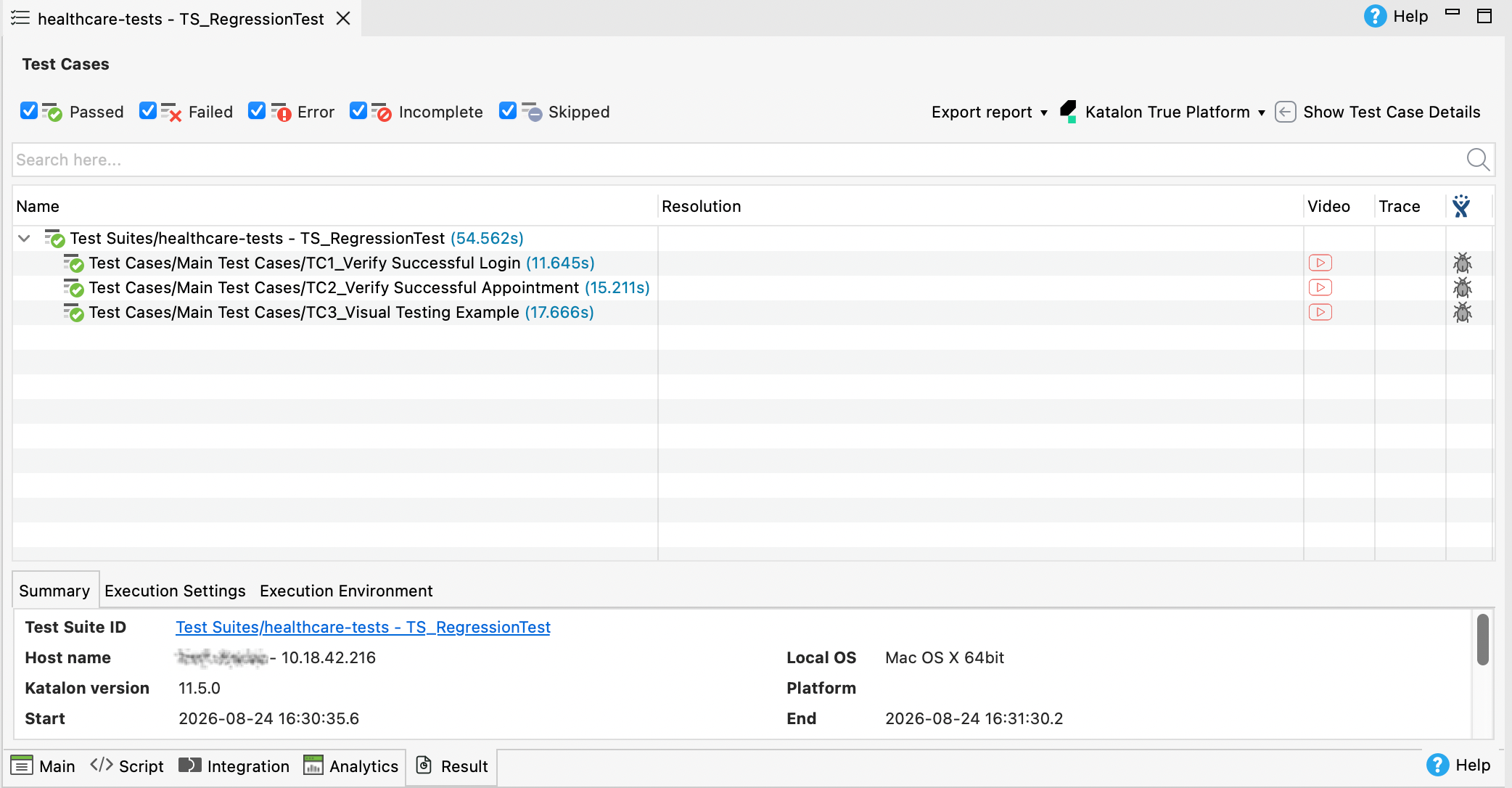Play the TC1_Verify Successful Login video
Viewport: 1512px width, 788px height.
tap(1320, 263)
